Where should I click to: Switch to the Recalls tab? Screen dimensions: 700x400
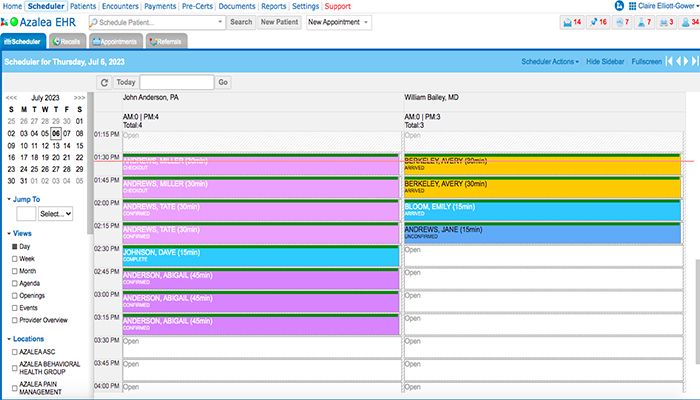click(67, 41)
